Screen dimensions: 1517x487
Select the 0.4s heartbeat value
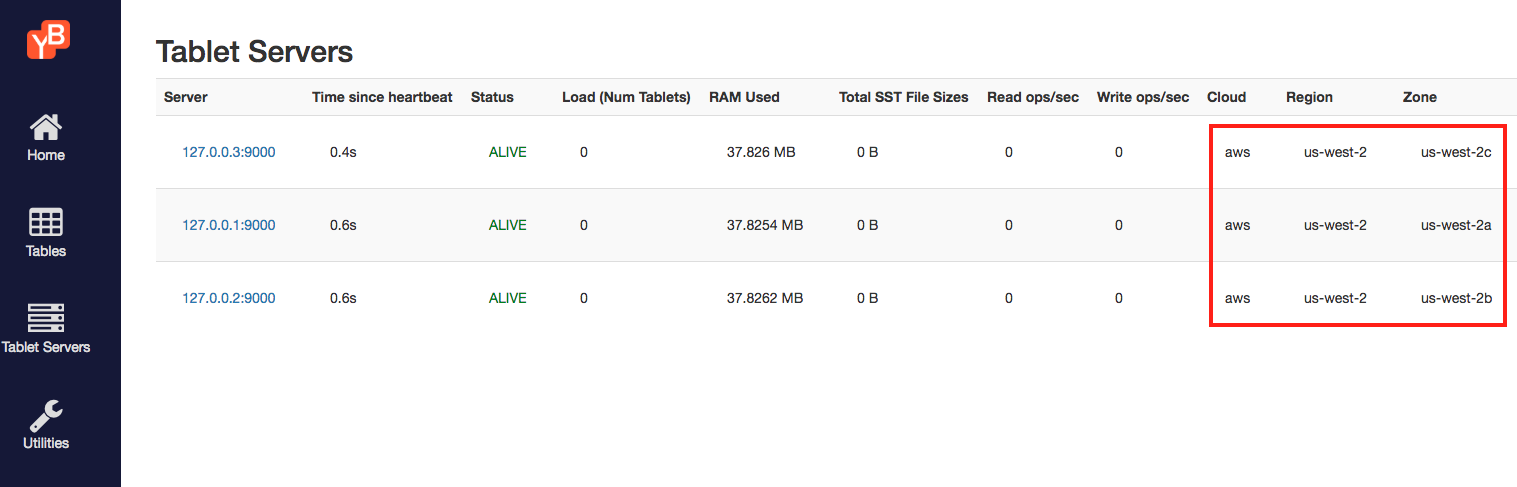click(343, 152)
